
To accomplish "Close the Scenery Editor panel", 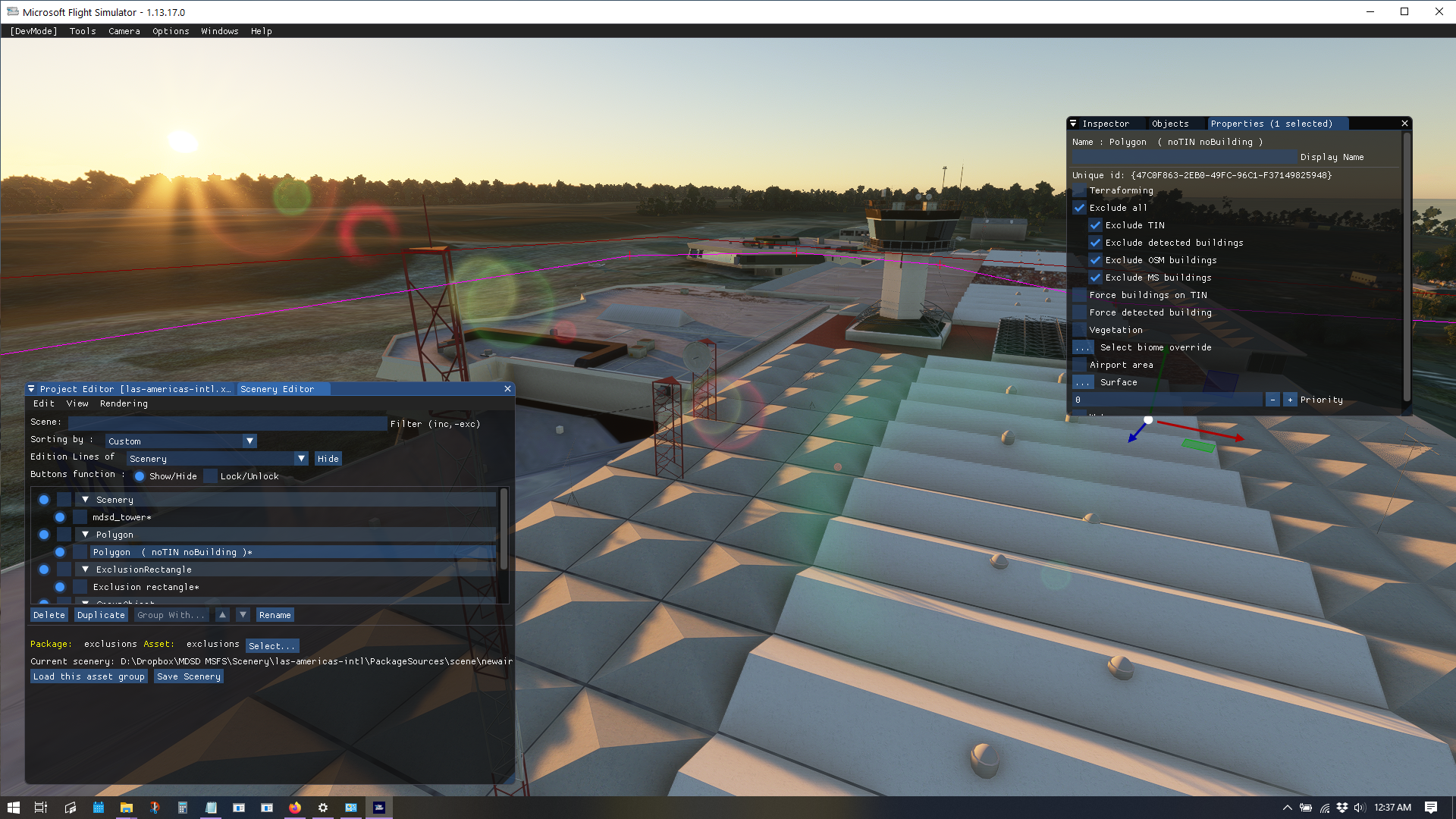I will [x=507, y=388].
